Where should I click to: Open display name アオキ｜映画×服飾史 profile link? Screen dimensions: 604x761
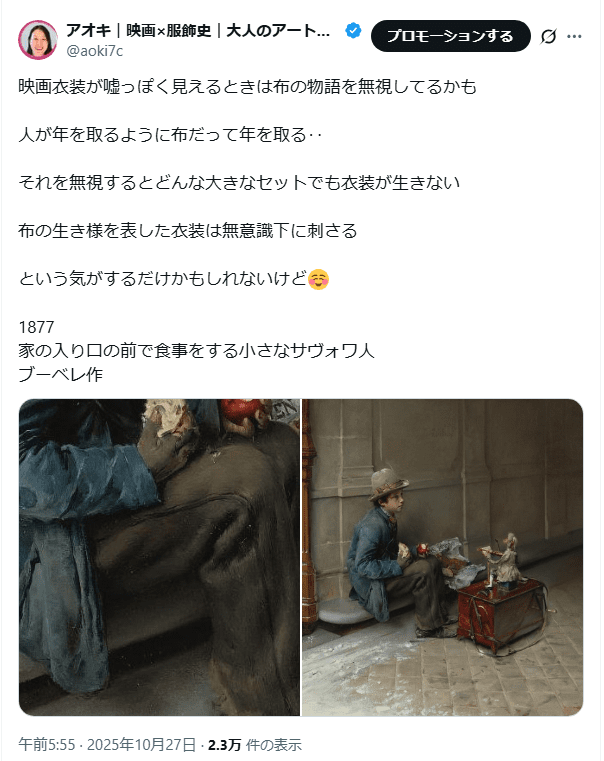(x=198, y=31)
